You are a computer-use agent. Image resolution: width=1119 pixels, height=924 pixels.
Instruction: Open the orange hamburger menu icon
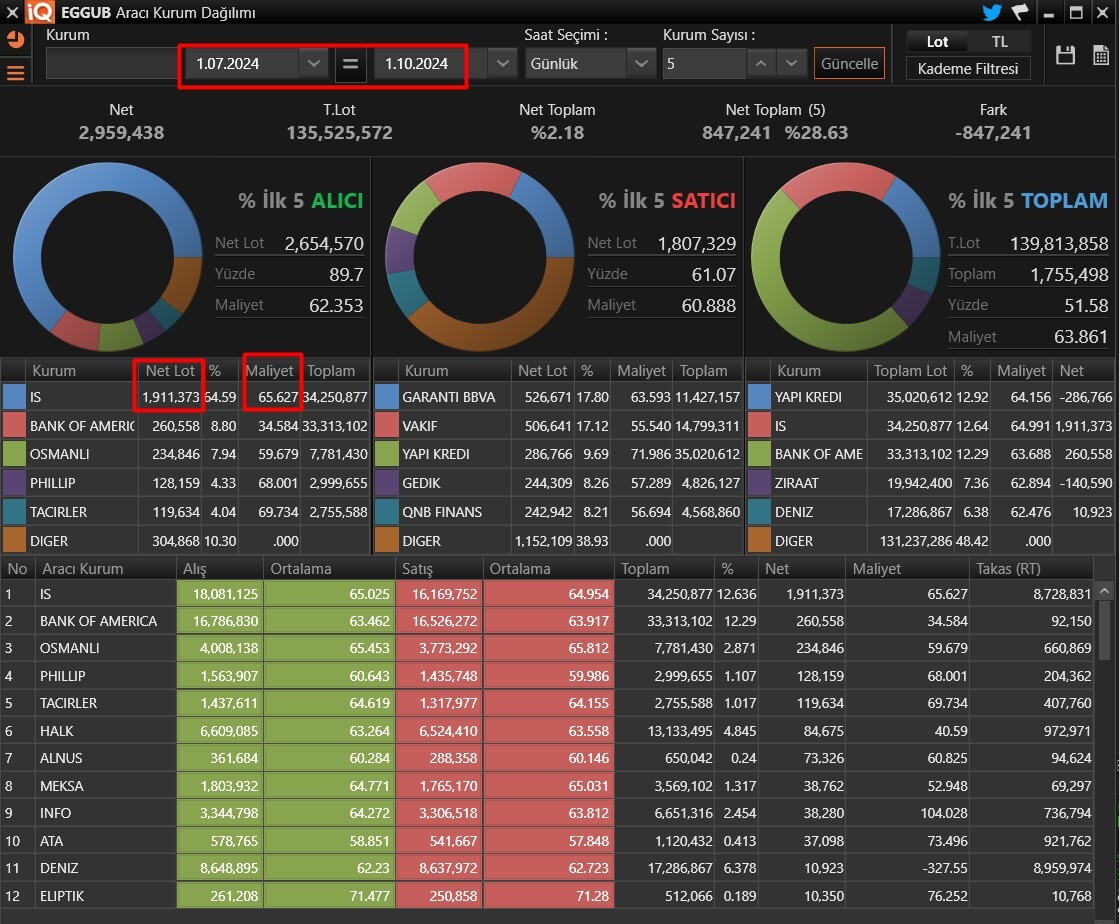click(15, 72)
